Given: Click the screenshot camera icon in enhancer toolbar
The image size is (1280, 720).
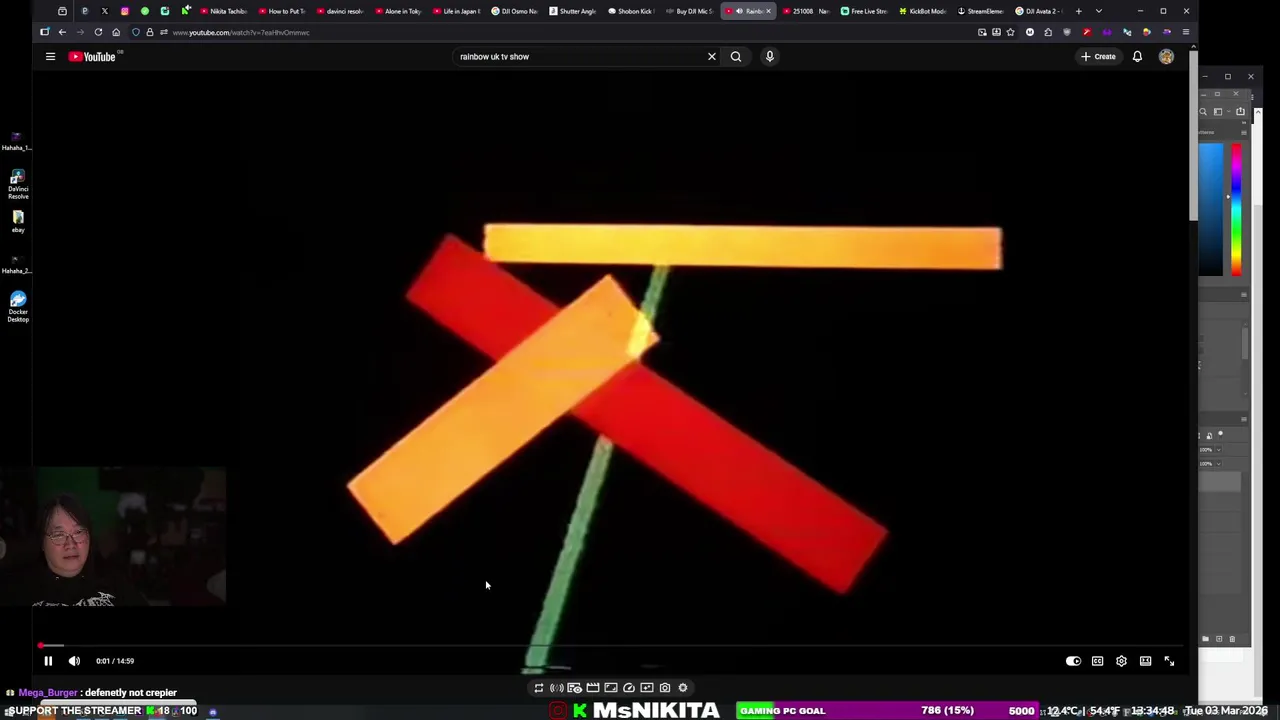Looking at the screenshot, I should (x=665, y=688).
